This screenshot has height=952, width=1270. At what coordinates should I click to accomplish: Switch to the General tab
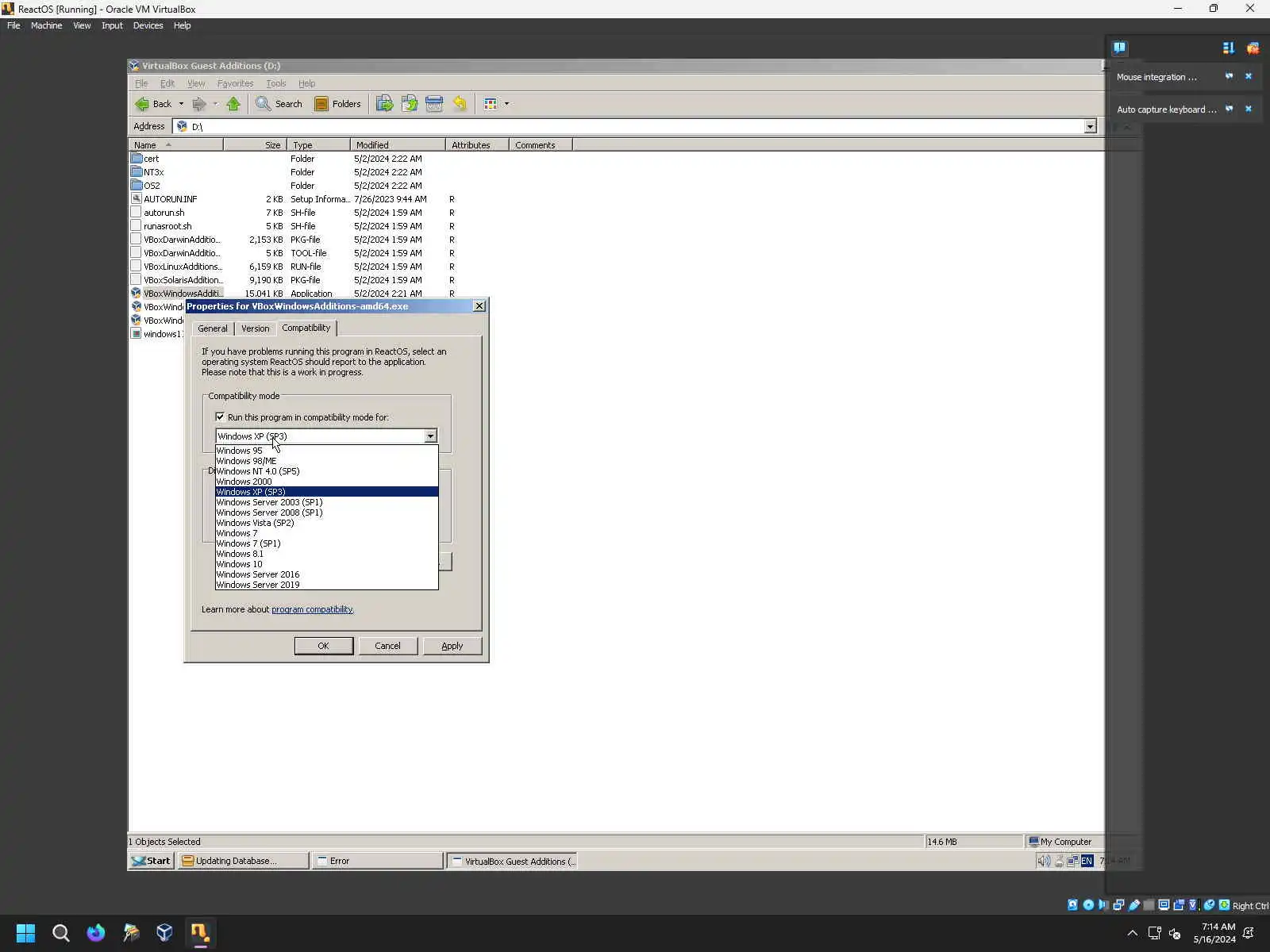[213, 328]
